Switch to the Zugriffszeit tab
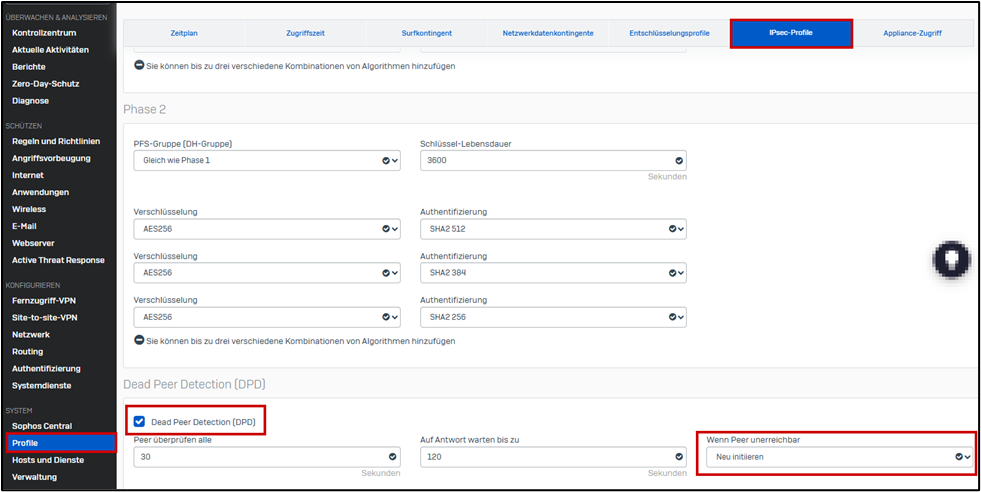Image resolution: width=981 pixels, height=492 pixels. click(x=306, y=33)
